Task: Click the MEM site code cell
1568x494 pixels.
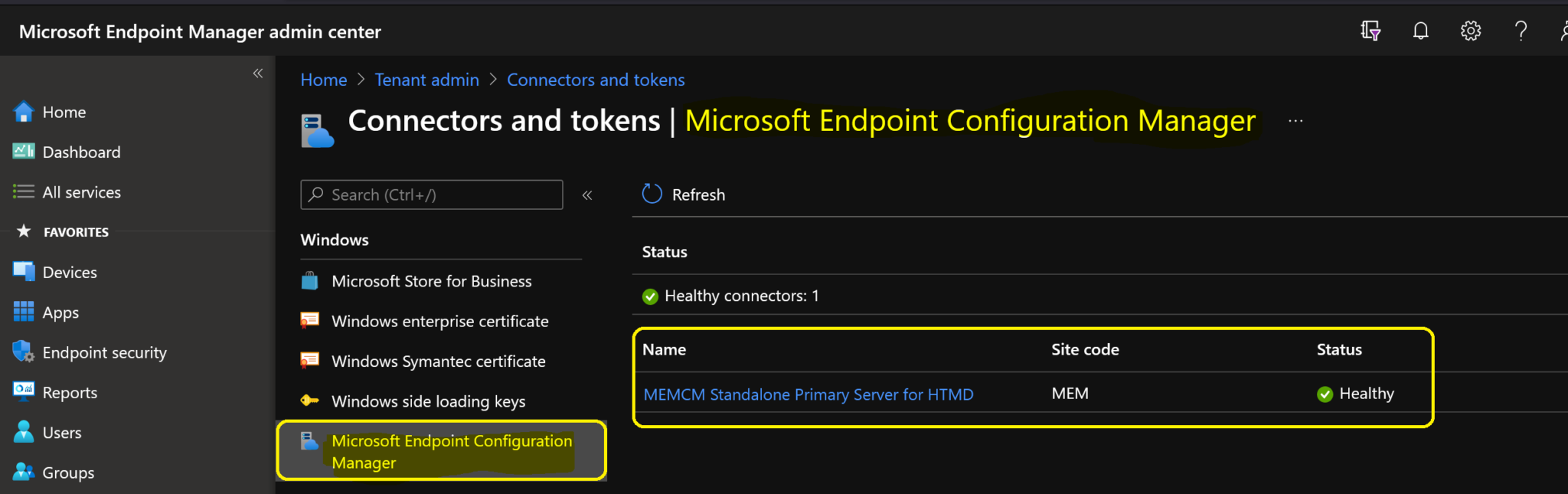Action: pos(1070,393)
